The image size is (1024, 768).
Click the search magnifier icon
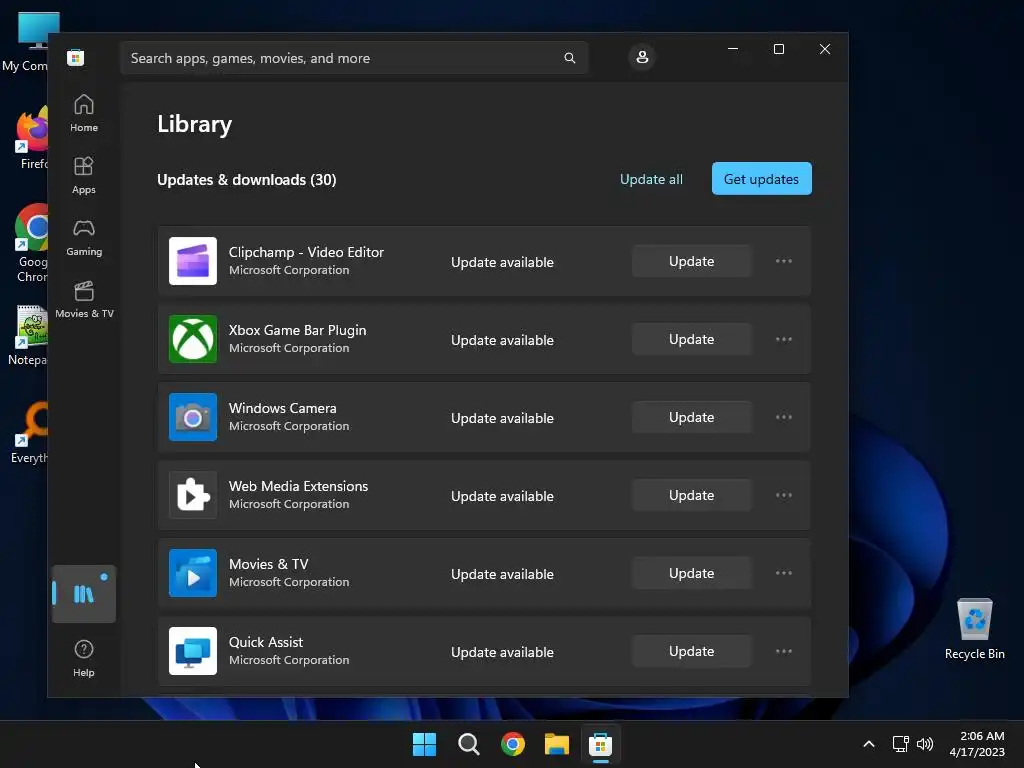click(569, 58)
